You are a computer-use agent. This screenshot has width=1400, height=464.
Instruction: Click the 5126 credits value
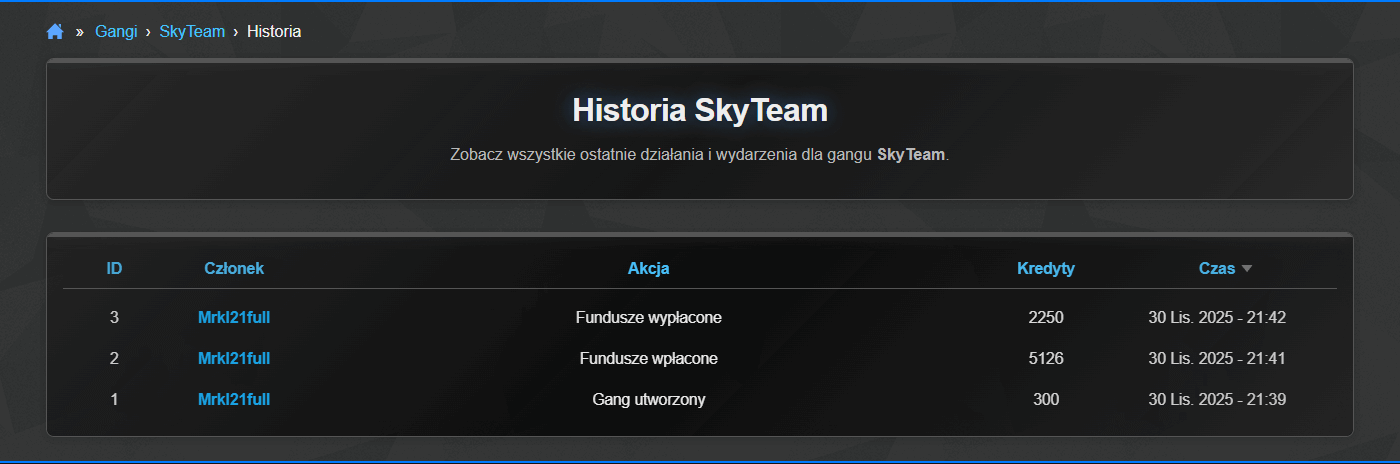(x=1045, y=358)
